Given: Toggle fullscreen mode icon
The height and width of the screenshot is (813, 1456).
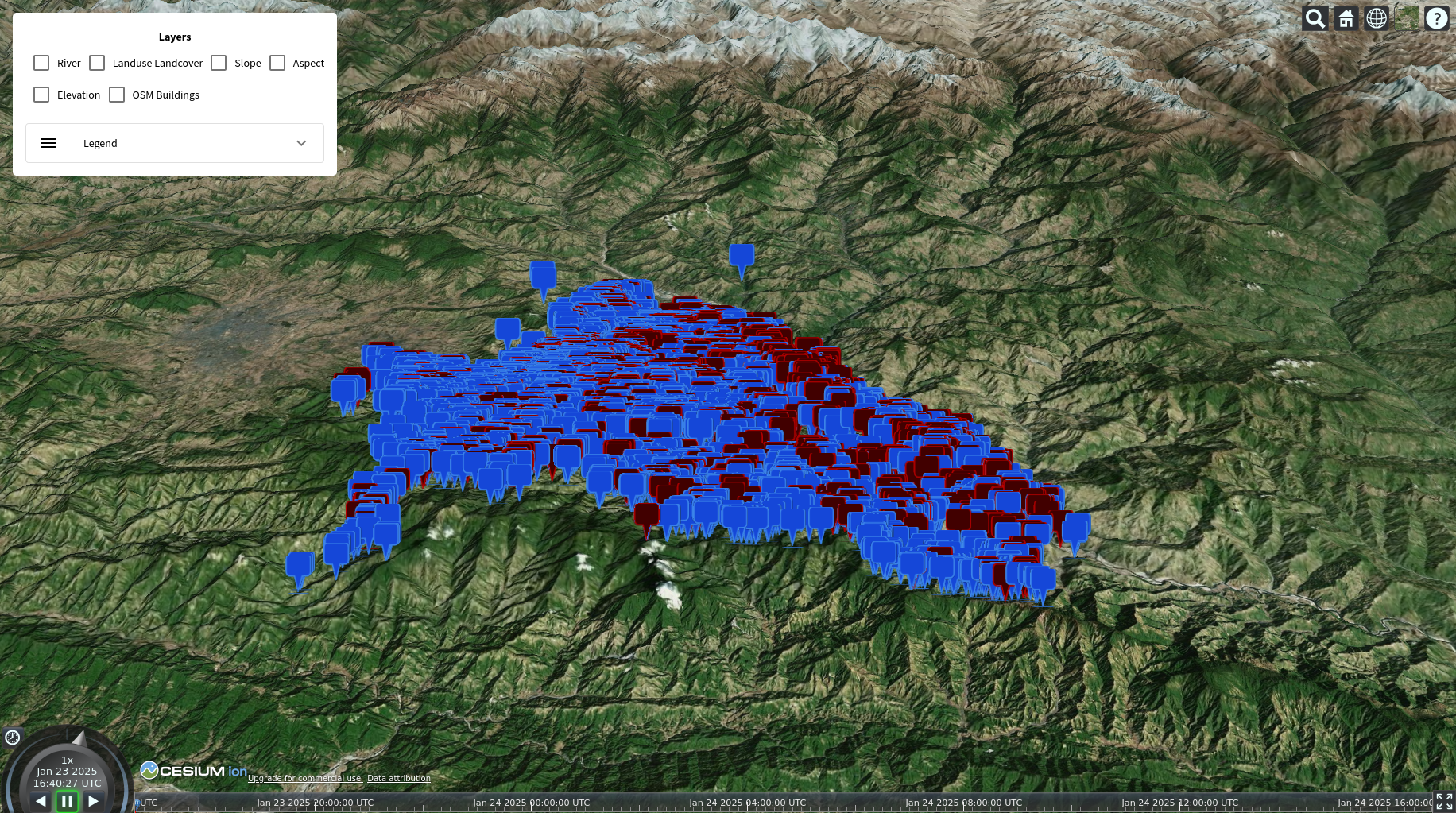Looking at the screenshot, I should coord(1444,802).
